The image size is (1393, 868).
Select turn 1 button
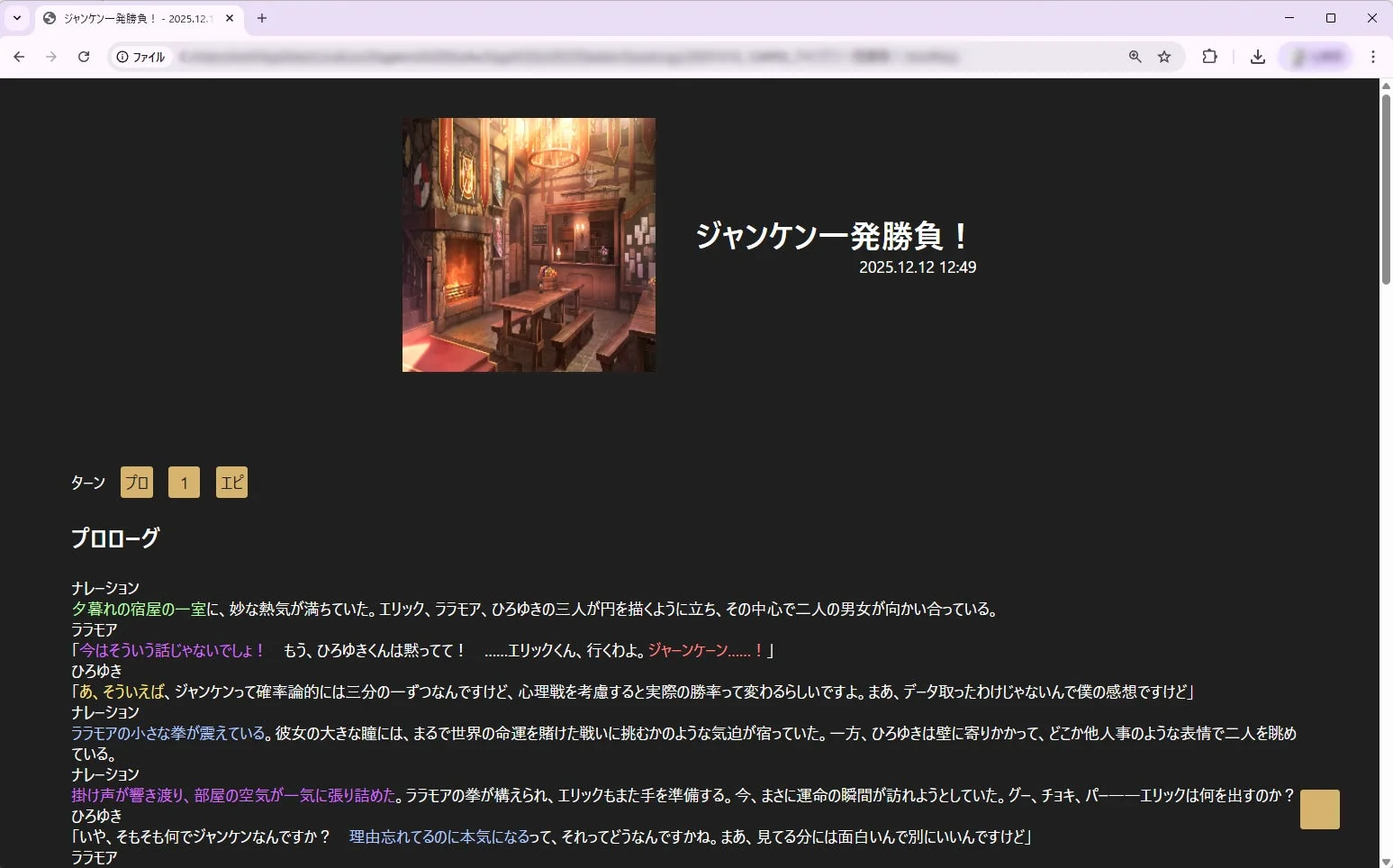[184, 482]
